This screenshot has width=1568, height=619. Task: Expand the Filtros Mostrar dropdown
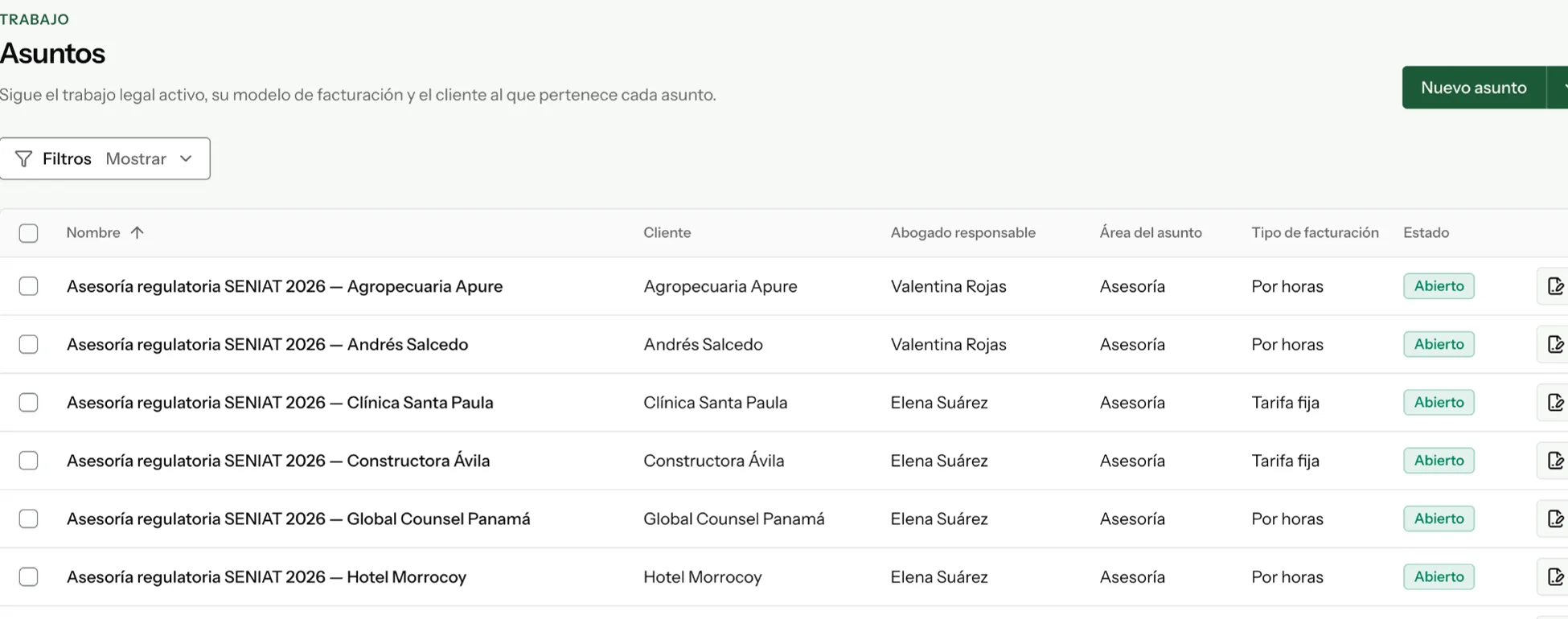point(105,158)
